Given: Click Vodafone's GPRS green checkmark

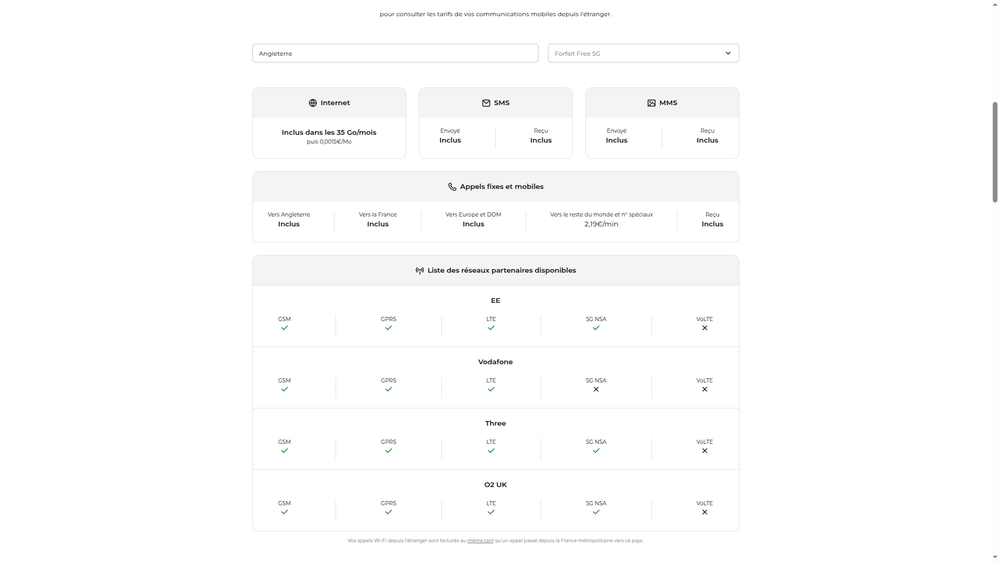Looking at the screenshot, I should click(x=389, y=389).
